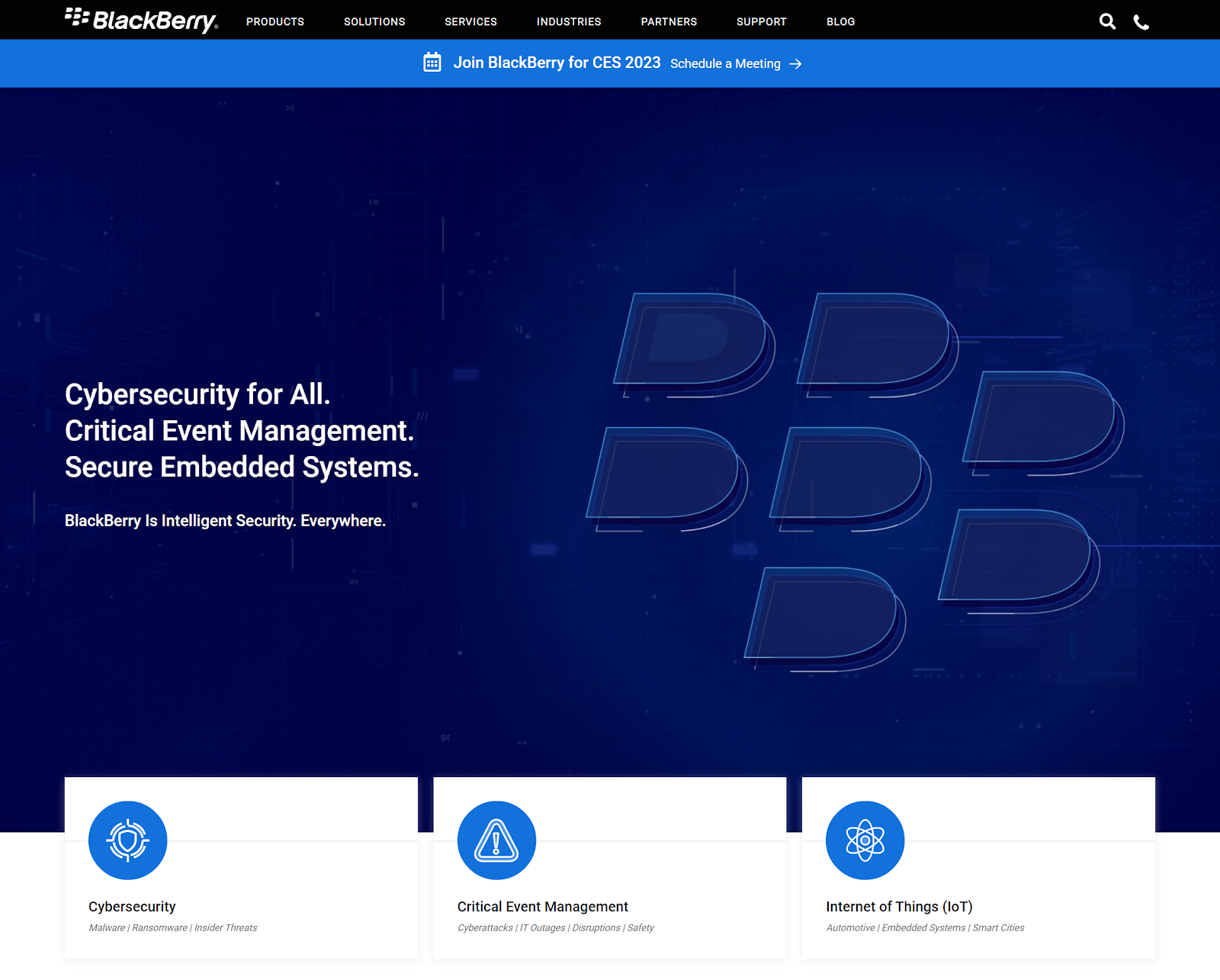This screenshot has height=980, width=1220.
Task: Go to the Support menu
Action: tap(762, 21)
